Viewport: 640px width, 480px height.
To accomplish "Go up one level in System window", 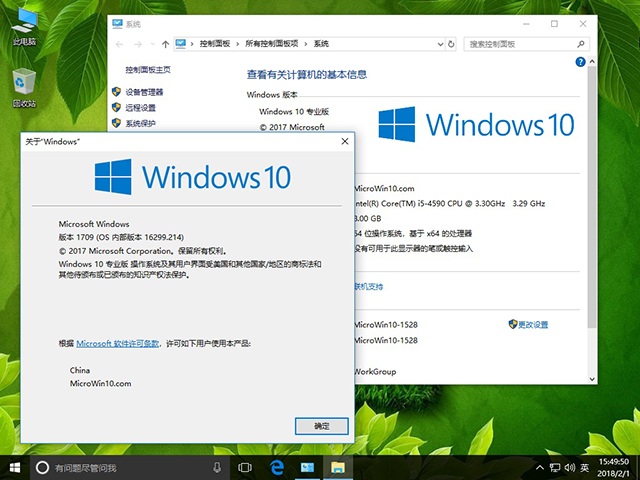I will coord(165,44).
